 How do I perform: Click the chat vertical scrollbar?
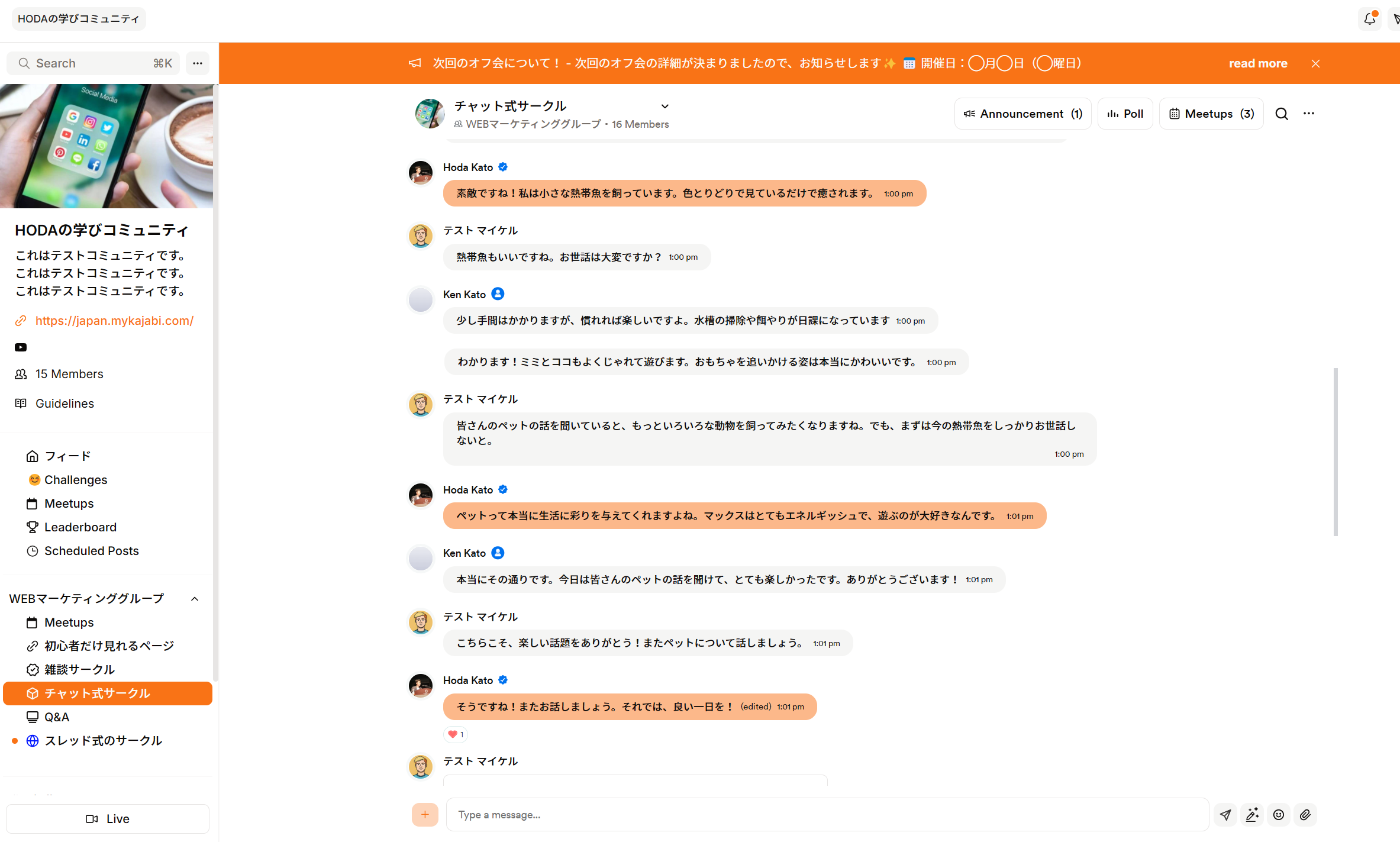1336,451
